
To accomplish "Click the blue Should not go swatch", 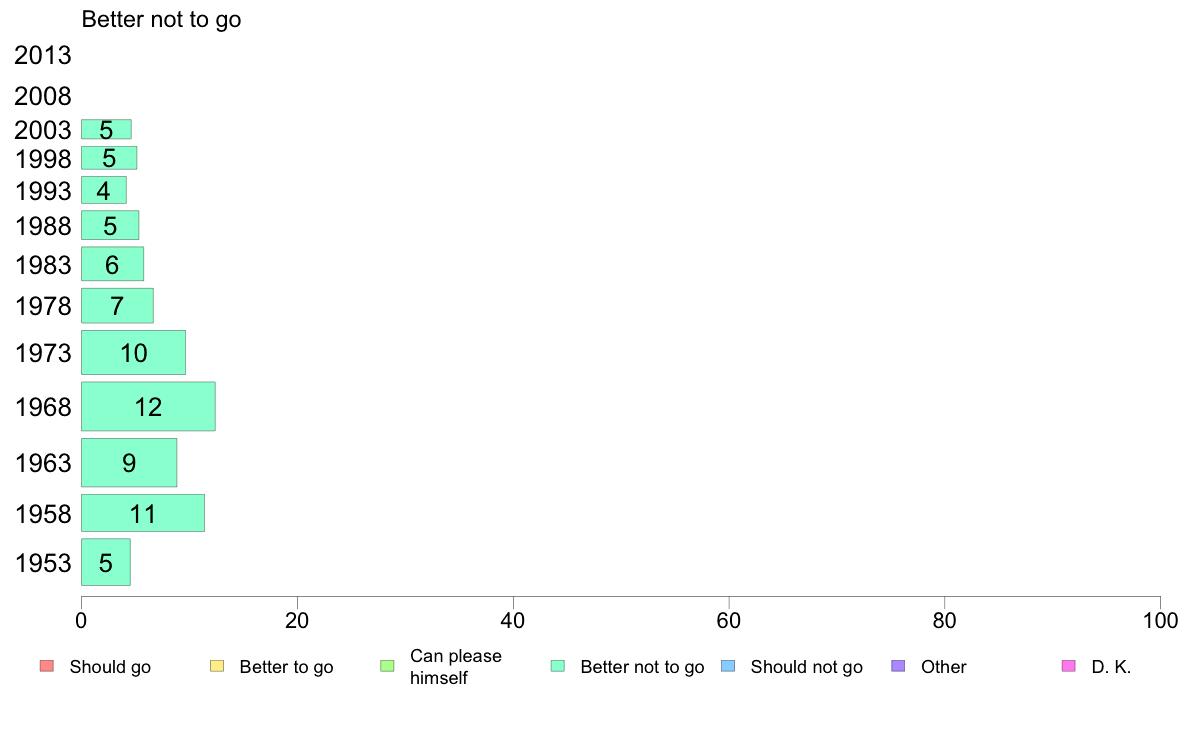I will click(x=728, y=666).
